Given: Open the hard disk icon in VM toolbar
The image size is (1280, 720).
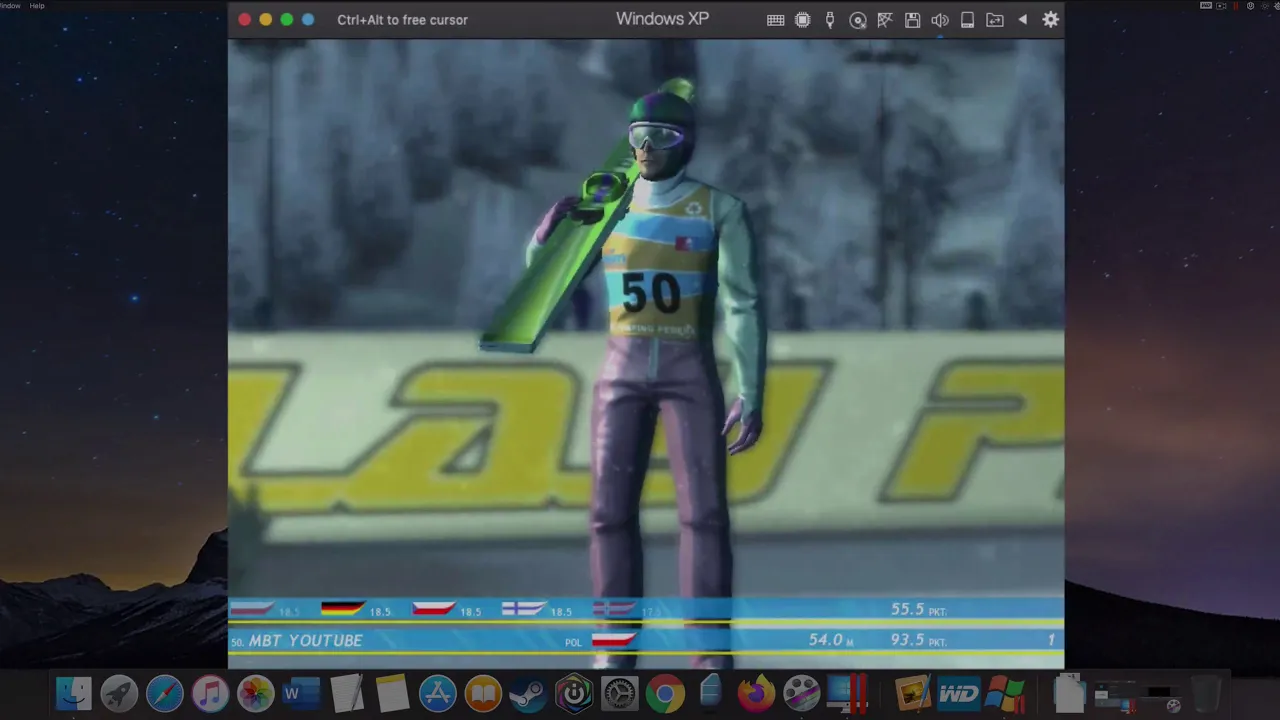Looking at the screenshot, I should (x=967, y=20).
